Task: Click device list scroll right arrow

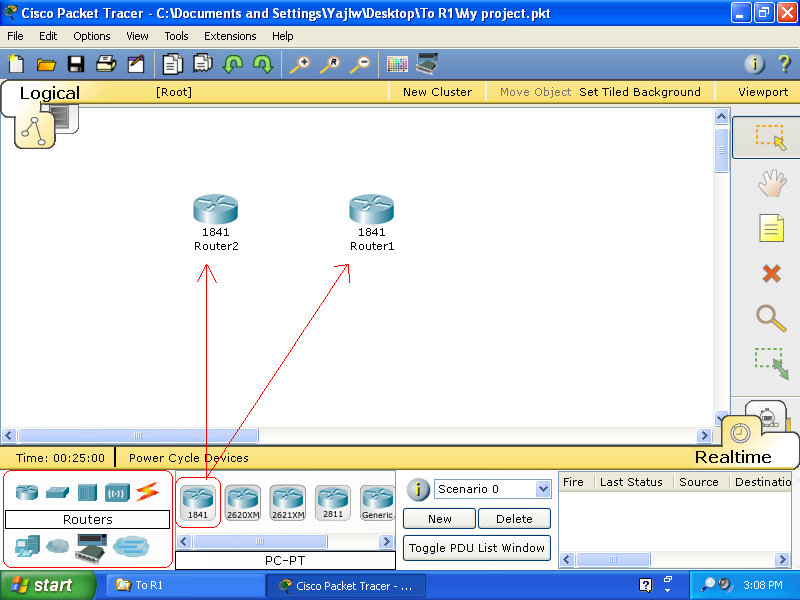Action: click(x=387, y=541)
